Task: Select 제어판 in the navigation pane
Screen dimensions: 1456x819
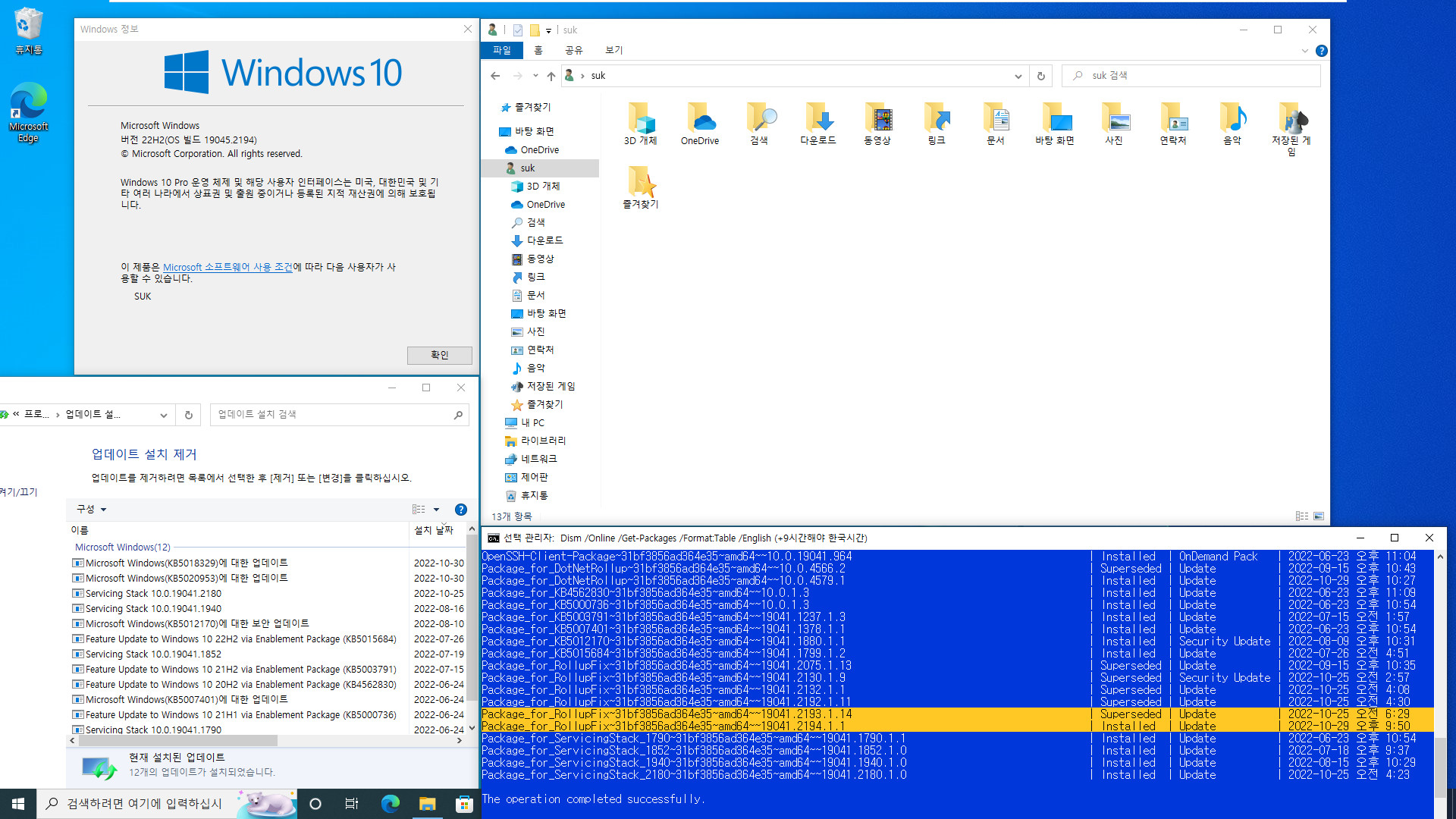Action: coord(526,477)
